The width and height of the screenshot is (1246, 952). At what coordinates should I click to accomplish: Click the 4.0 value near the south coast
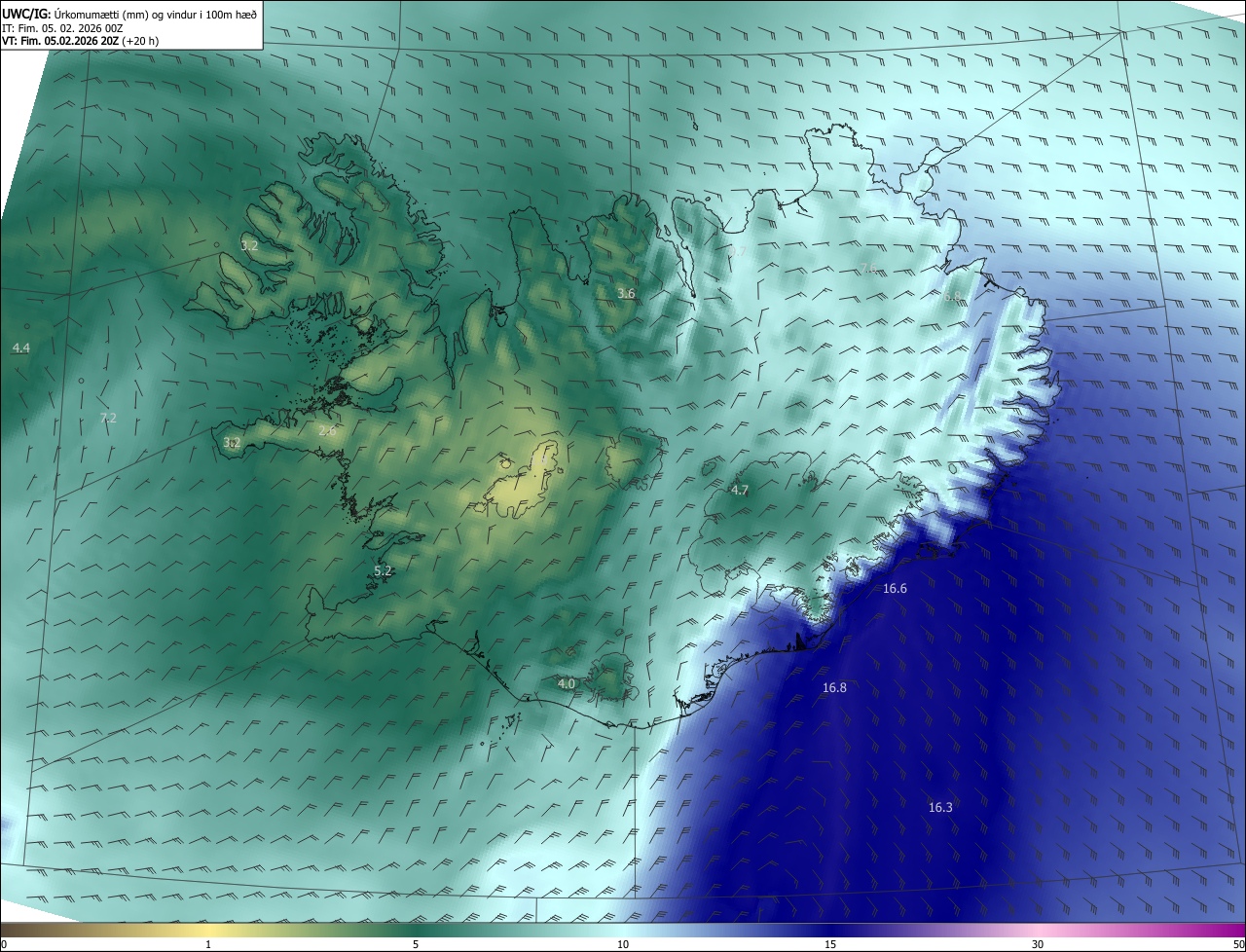tap(567, 683)
